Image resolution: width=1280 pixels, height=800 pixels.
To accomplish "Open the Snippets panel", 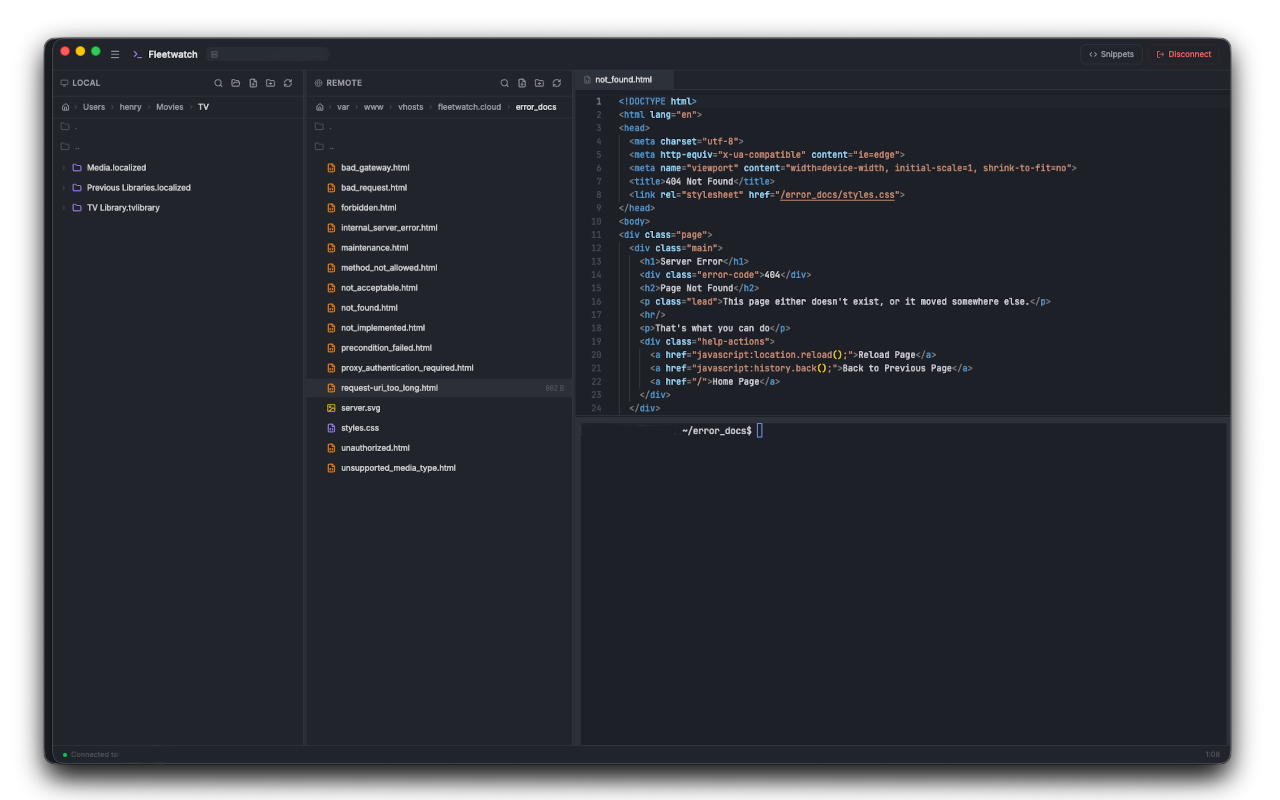I will pos(1111,54).
